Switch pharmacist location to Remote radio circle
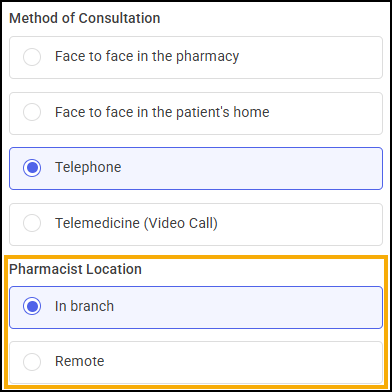The height and width of the screenshot is (392, 392). click(32, 362)
